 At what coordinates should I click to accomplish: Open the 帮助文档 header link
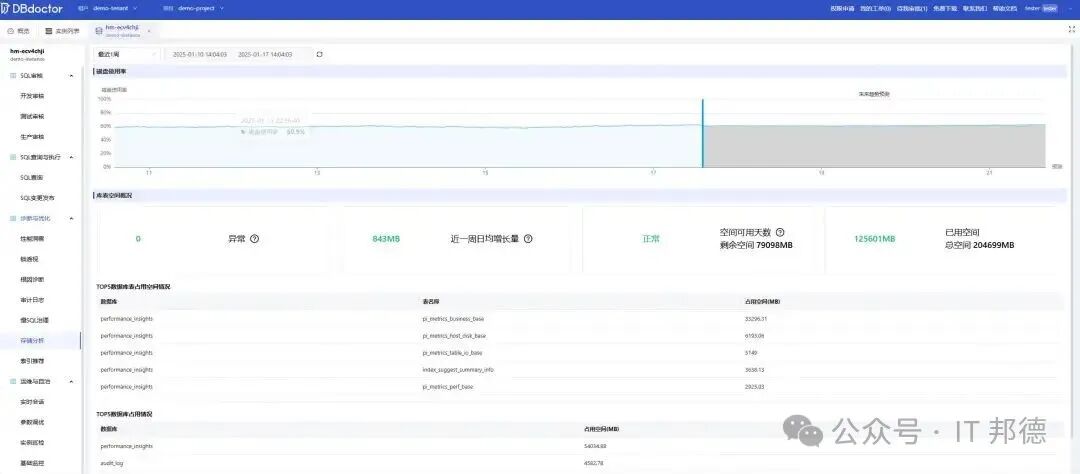1004,9
